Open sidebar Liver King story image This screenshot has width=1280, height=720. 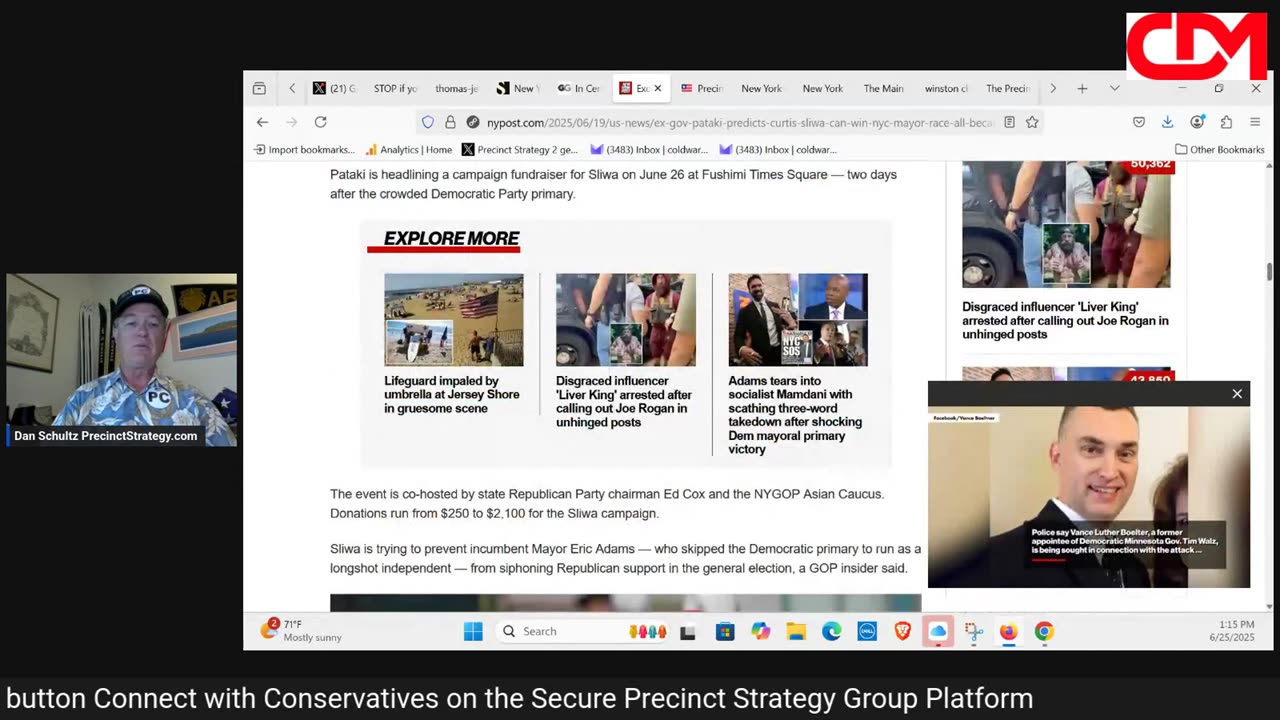1066,224
